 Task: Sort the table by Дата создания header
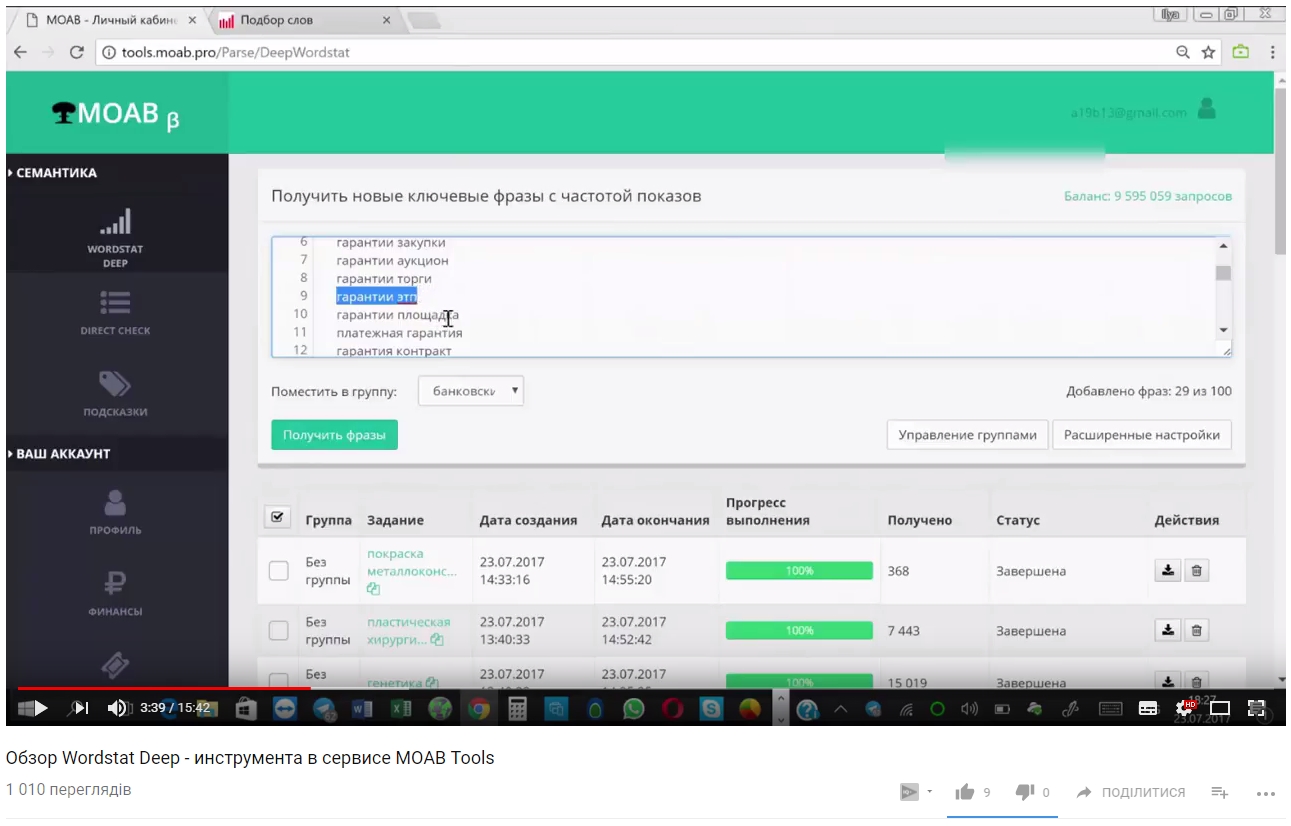coord(528,520)
